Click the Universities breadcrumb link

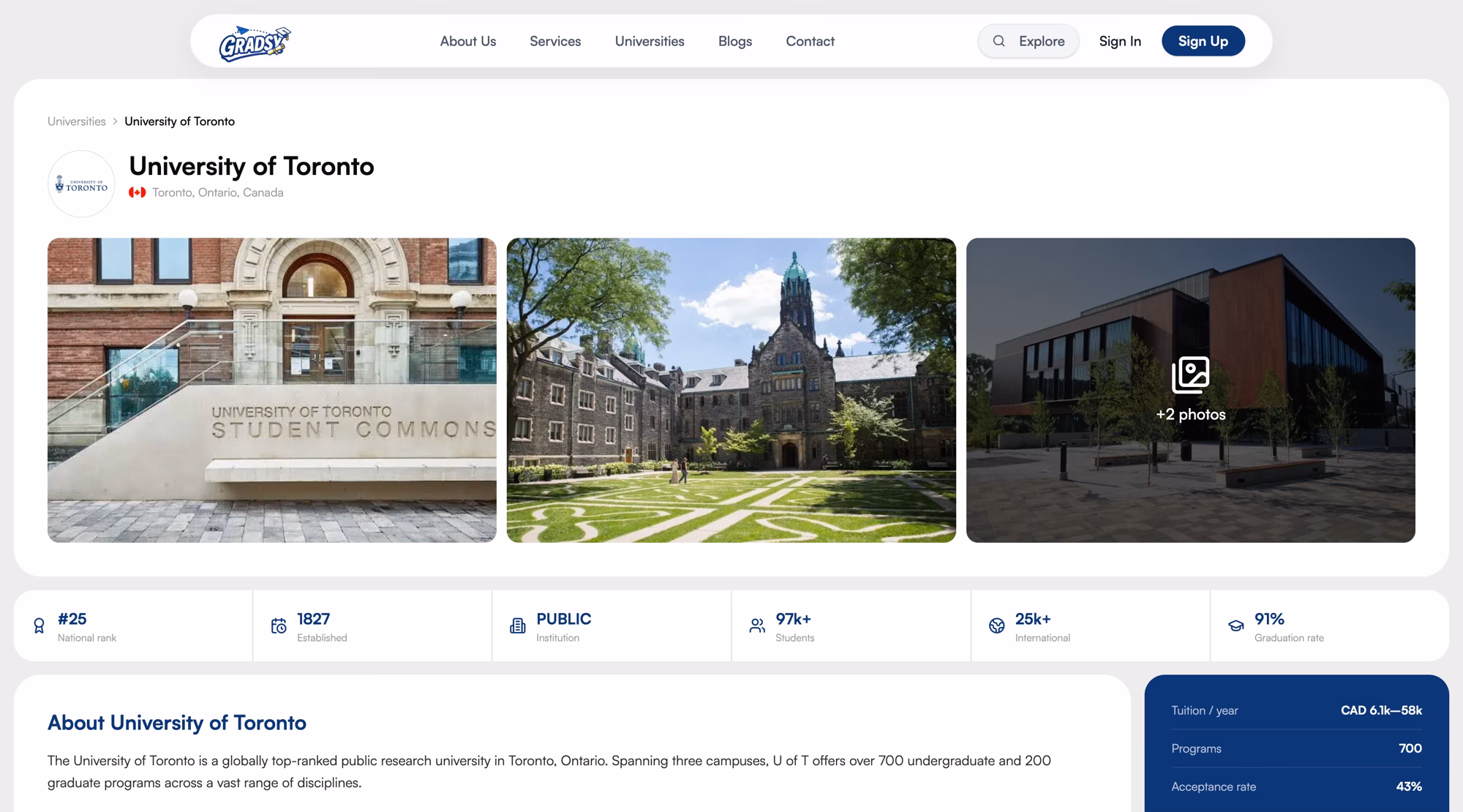[77, 121]
